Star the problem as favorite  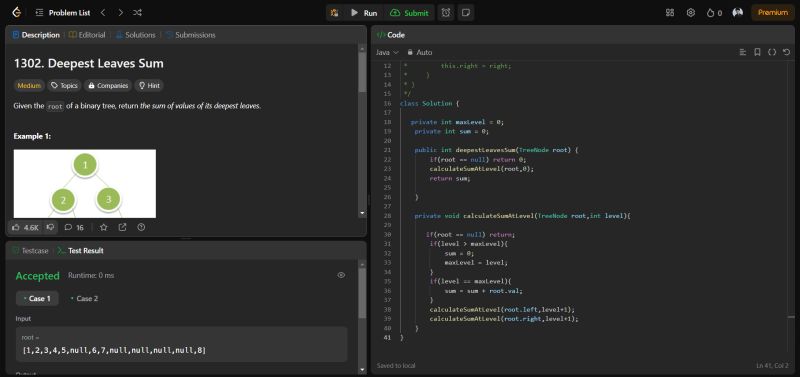[104, 228]
